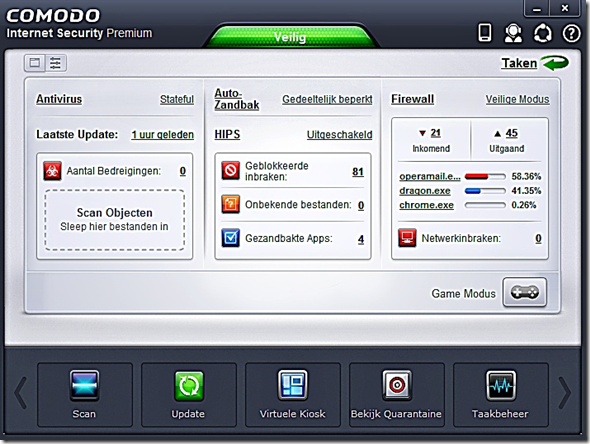Screen dimensions: 590x444
Task: Minimize the Comodo window
Action: coord(537,9)
